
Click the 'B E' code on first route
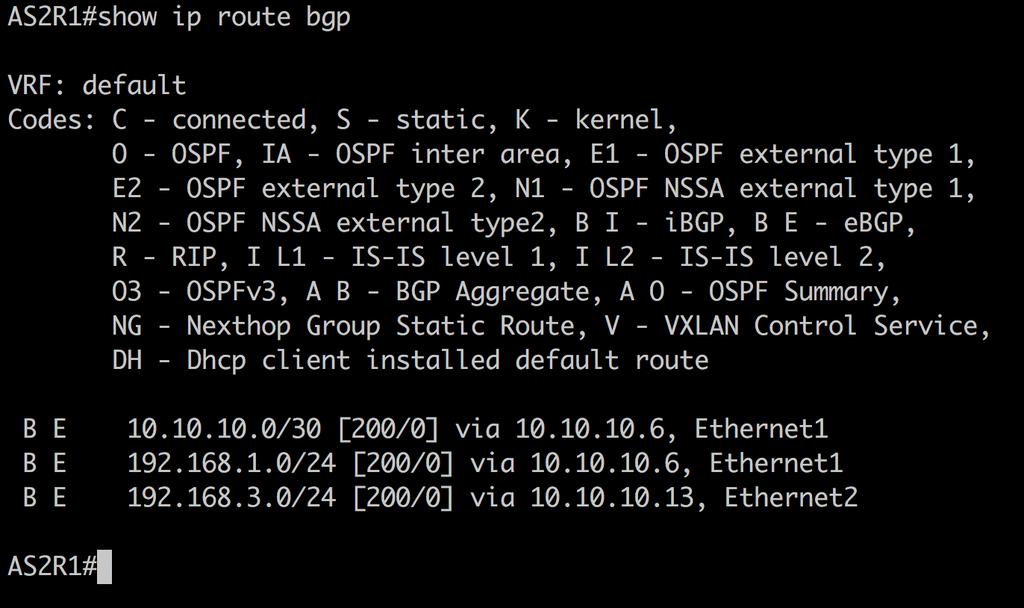point(44,429)
